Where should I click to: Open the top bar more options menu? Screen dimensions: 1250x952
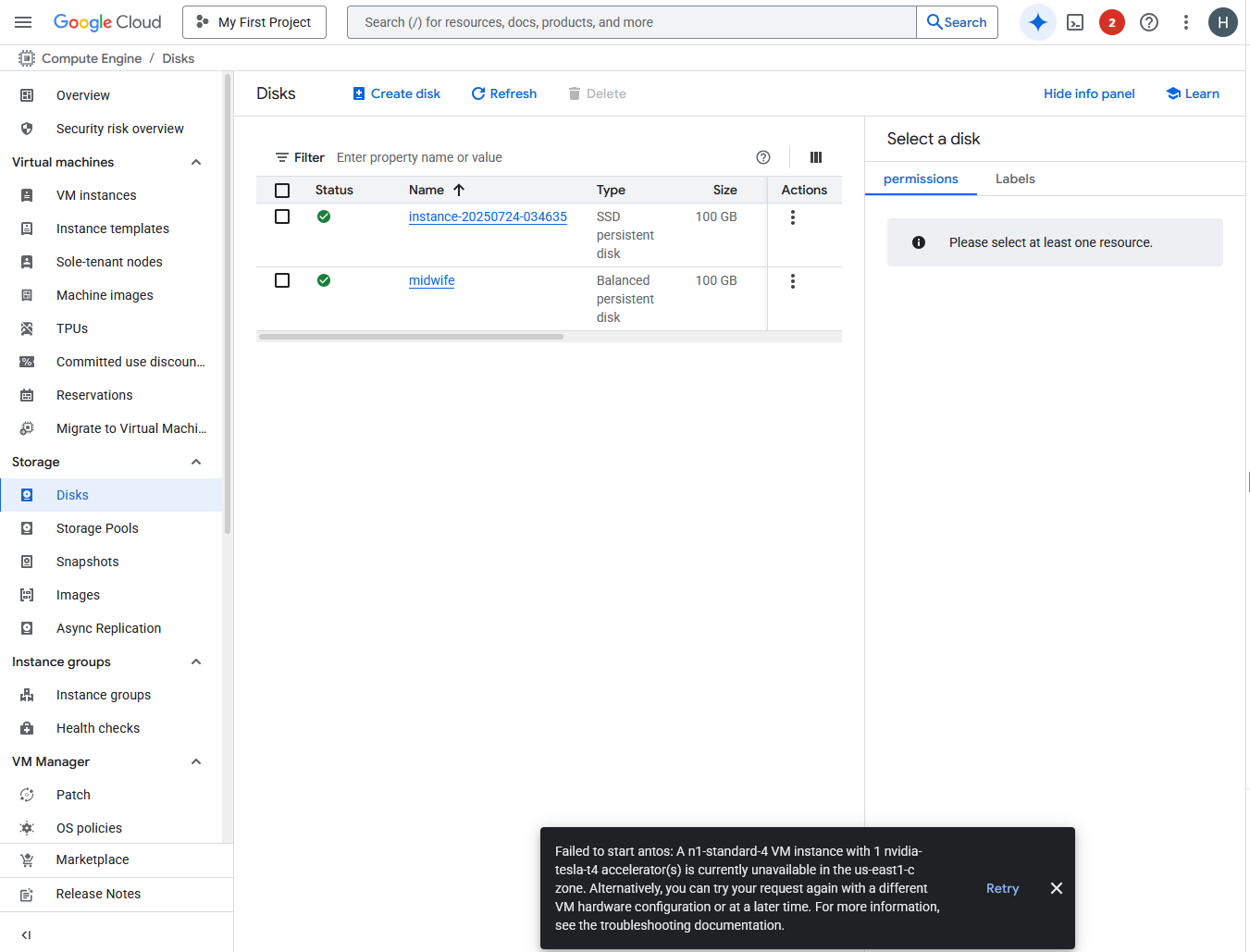1186,22
